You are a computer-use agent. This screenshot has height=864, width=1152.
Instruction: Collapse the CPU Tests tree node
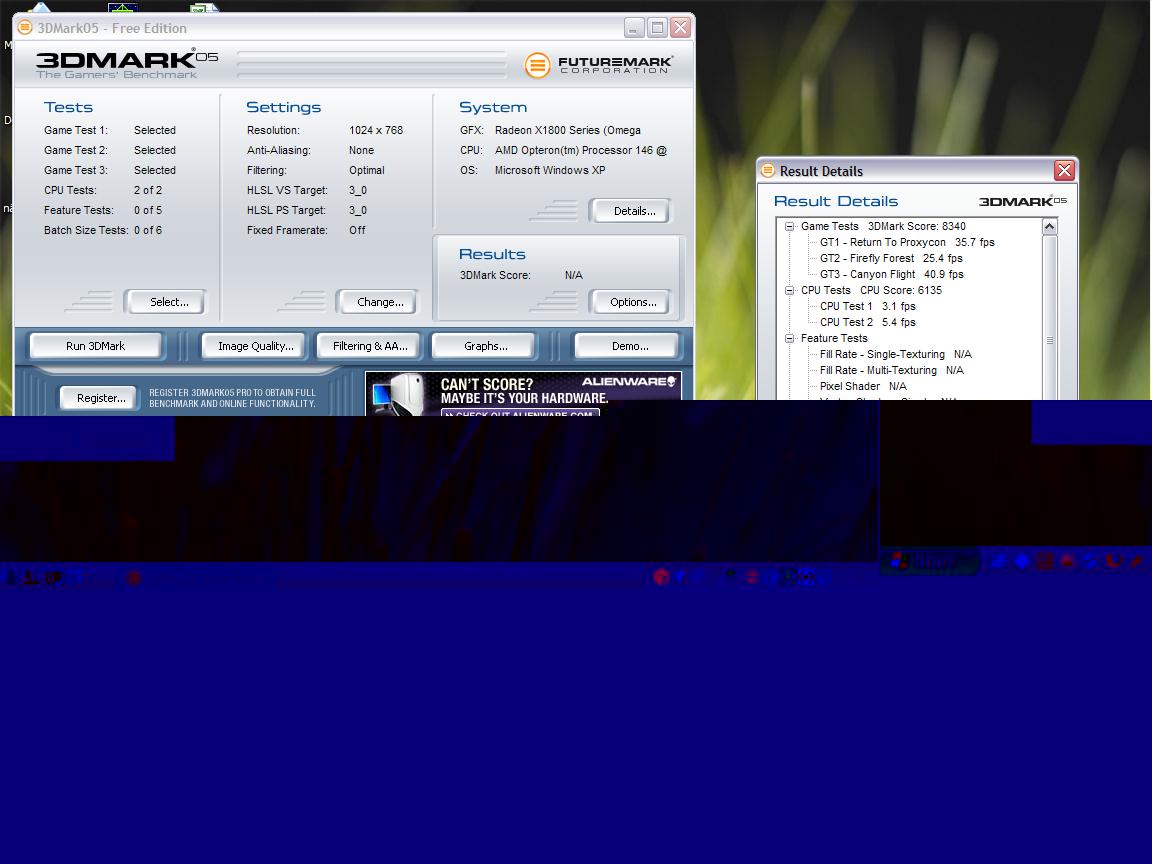[x=790, y=290]
